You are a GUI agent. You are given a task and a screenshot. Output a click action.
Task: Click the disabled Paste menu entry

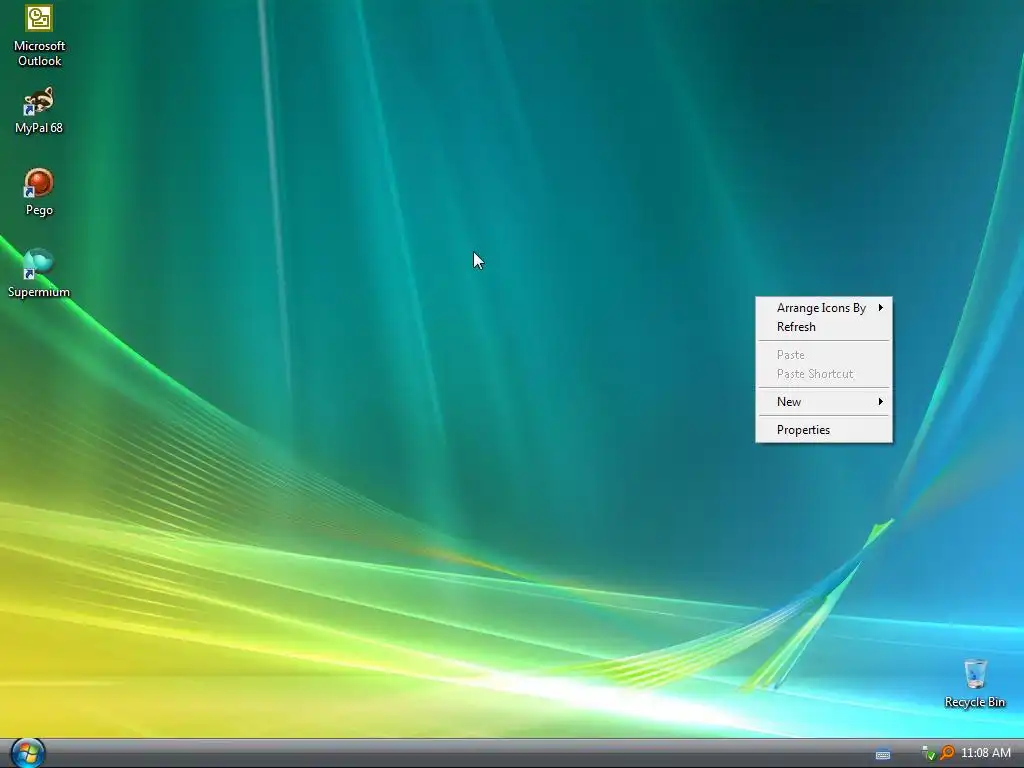coord(824,355)
